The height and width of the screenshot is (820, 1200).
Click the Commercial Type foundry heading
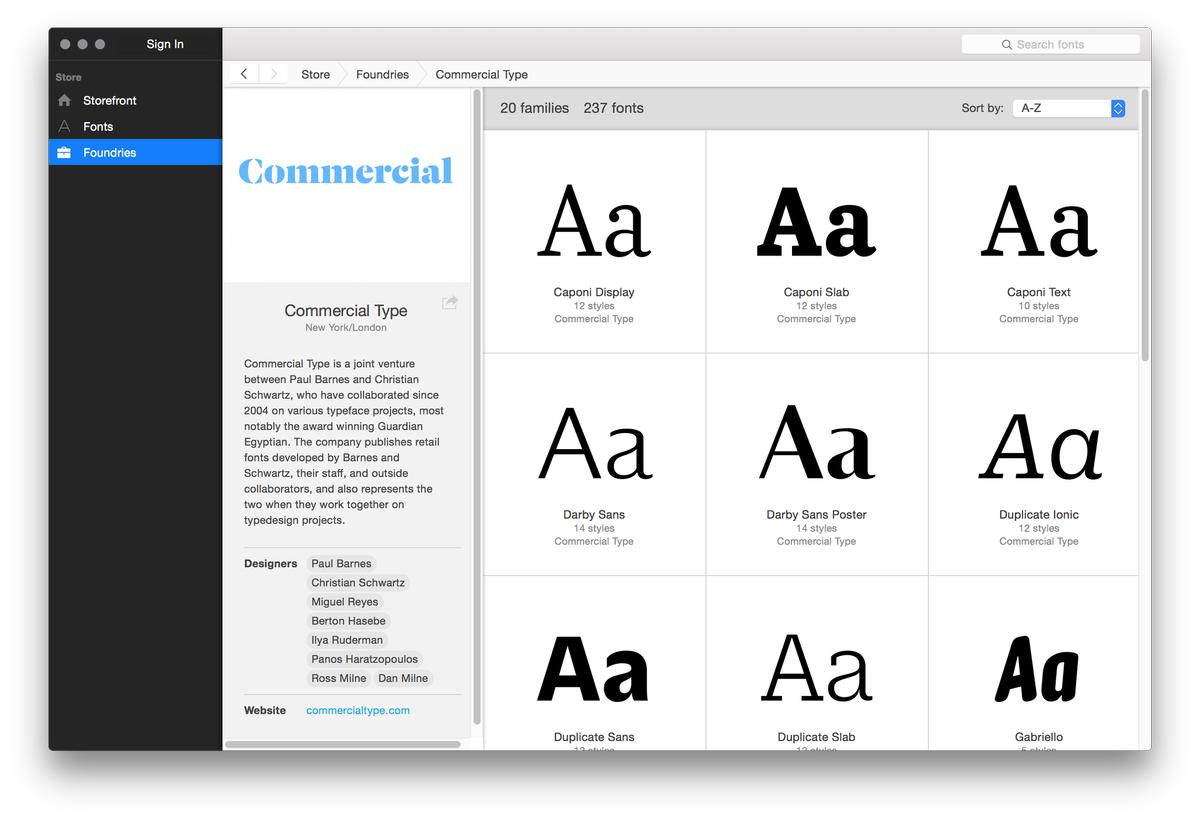pyautogui.click(x=346, y=311)
